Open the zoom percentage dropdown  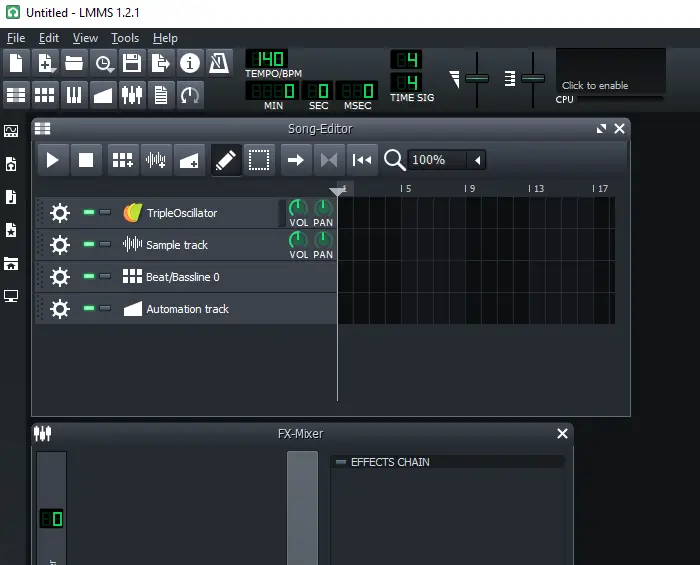point(478,160)
